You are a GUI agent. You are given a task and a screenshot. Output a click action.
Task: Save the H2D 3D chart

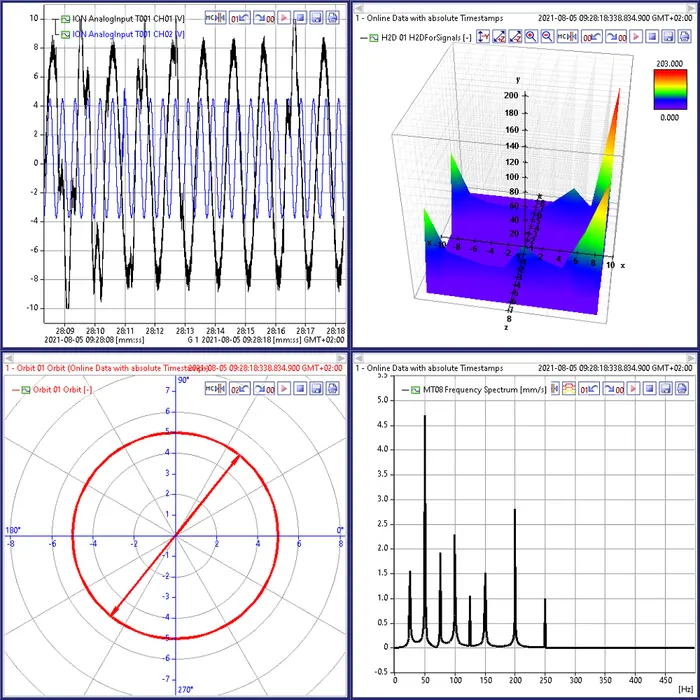tap(669, 37)
